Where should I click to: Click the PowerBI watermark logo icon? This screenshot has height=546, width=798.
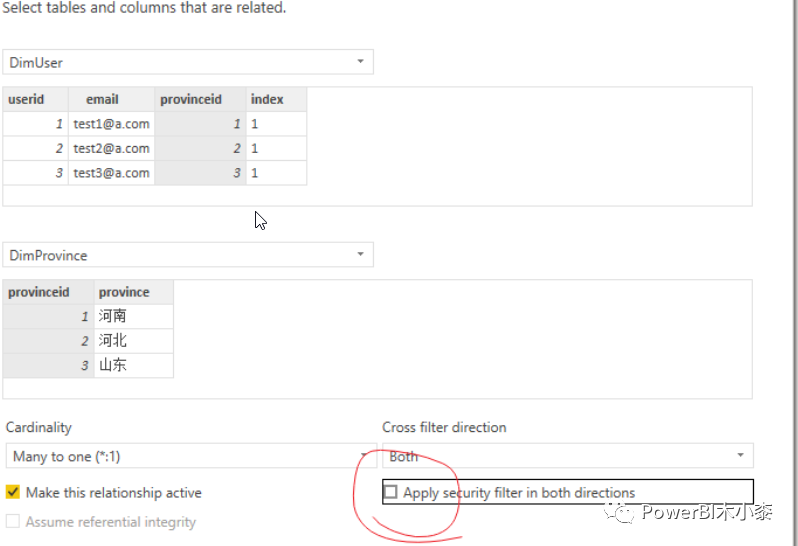click(x=619, y=512)
